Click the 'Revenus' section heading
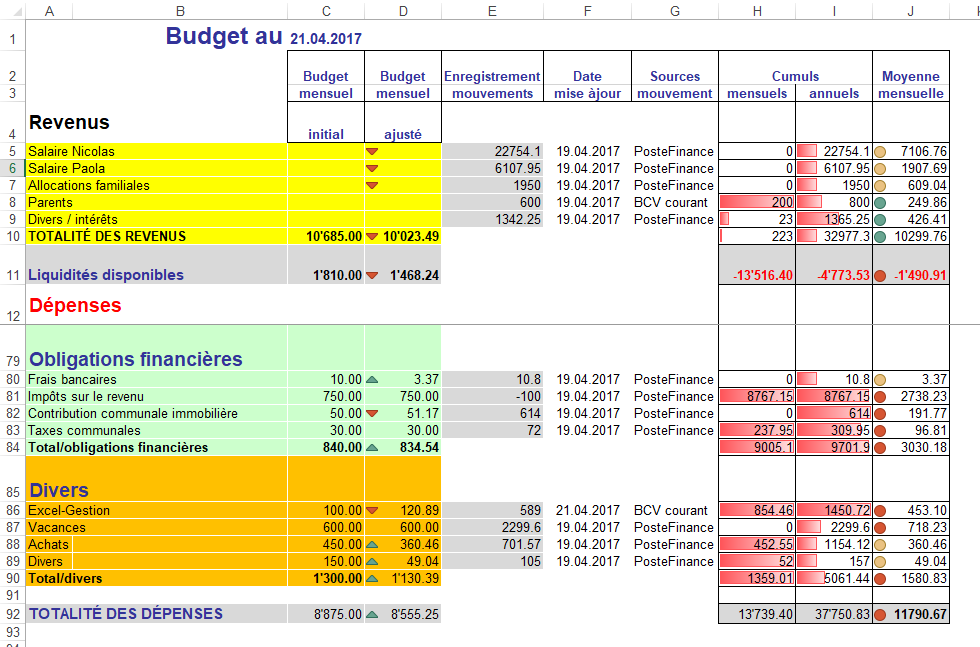 pos(69,122)
